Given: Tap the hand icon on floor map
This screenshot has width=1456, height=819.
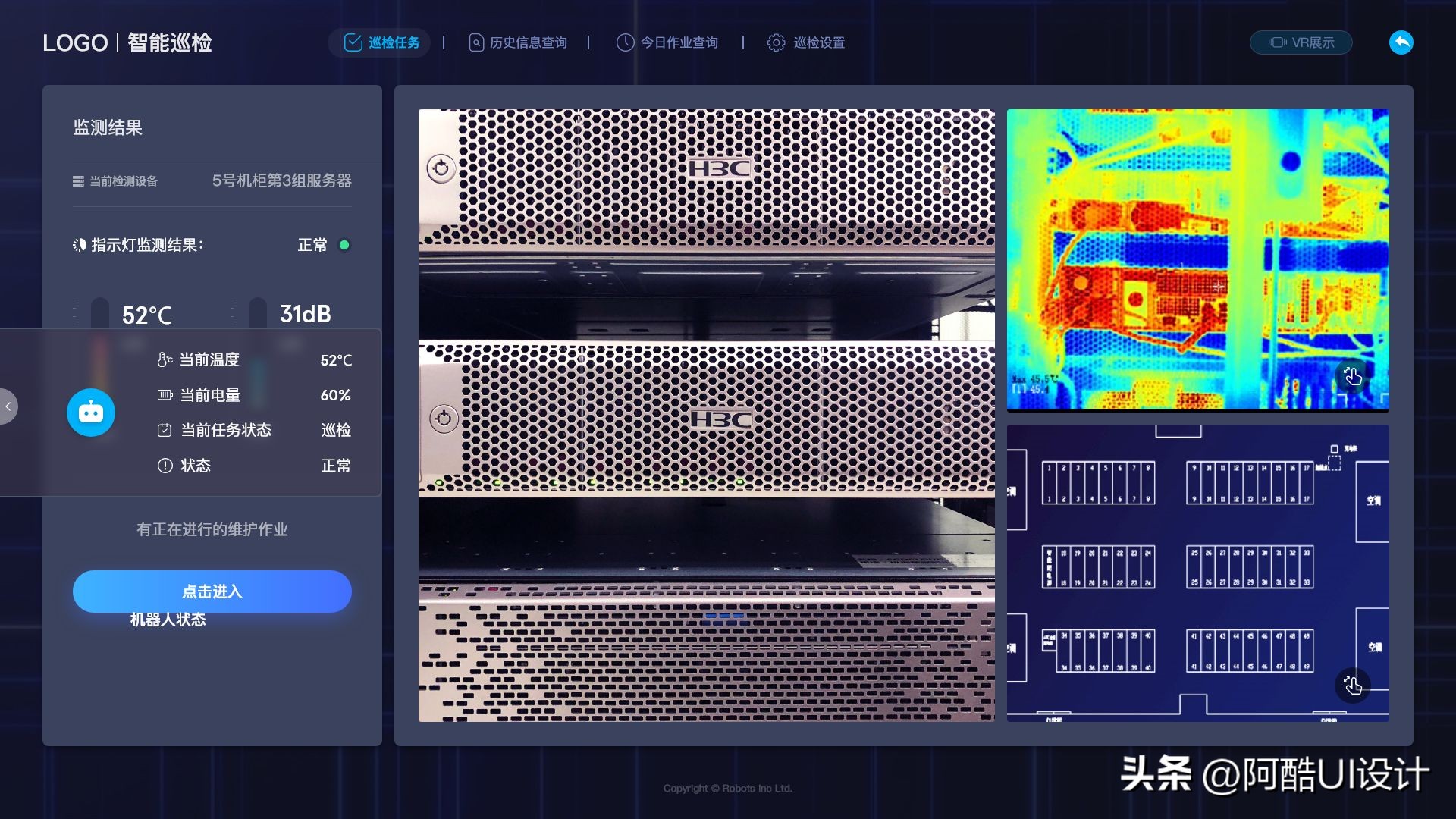Looking at the screenshot, I should tap(1352, 686).
